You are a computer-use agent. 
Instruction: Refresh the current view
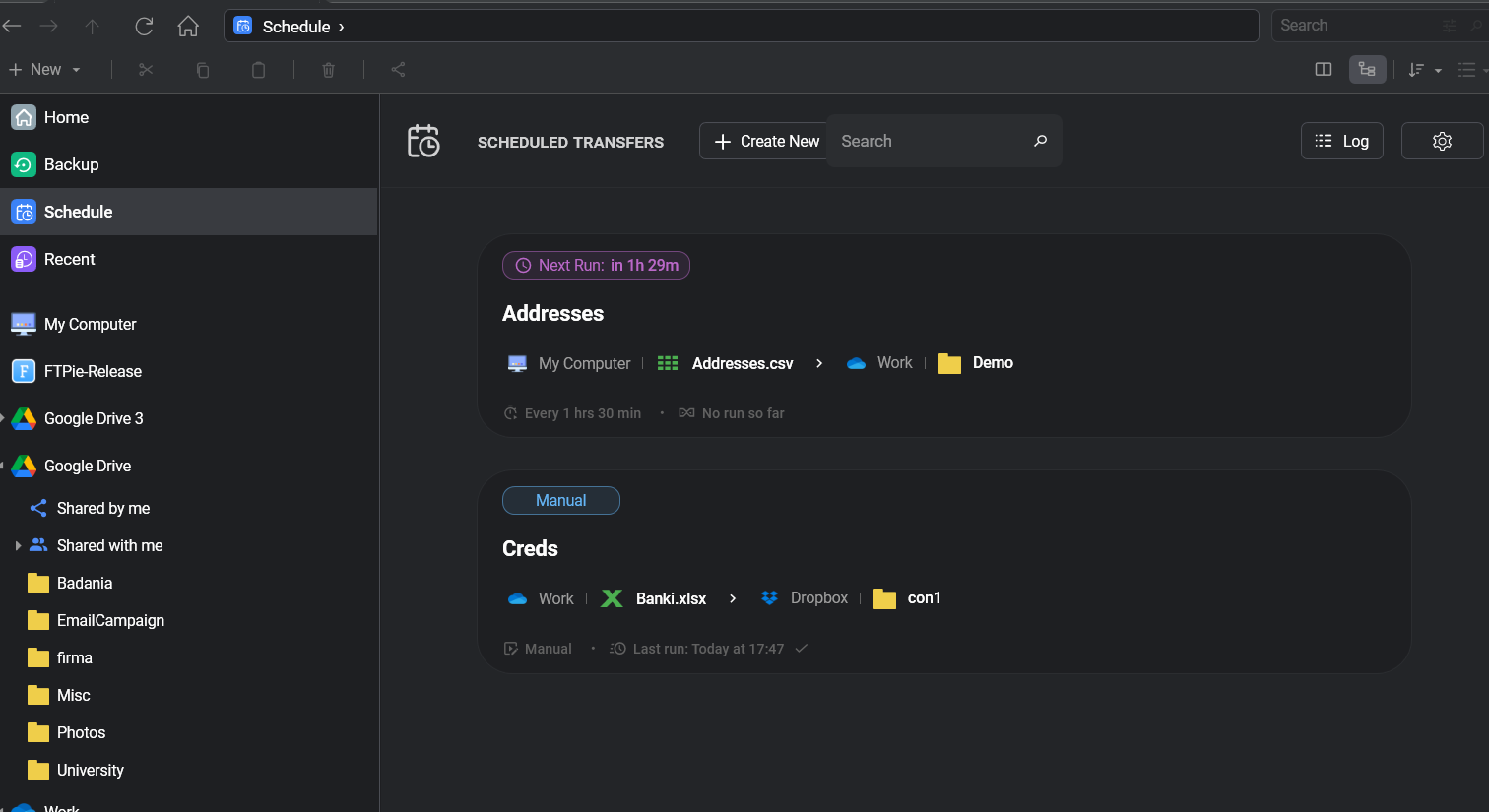[144, 27]
